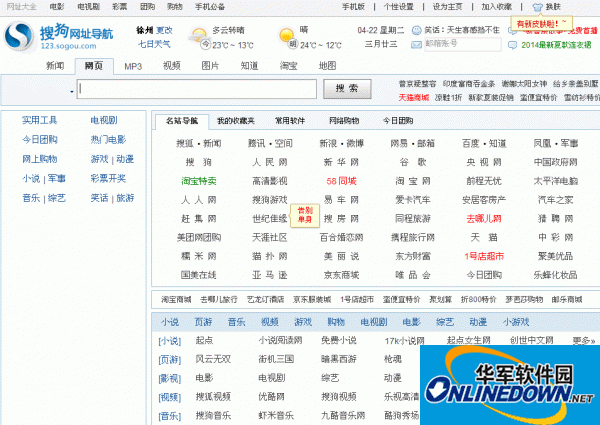
Task: Click tomorrow's sunny weather icon
Action: click(286, 34)
